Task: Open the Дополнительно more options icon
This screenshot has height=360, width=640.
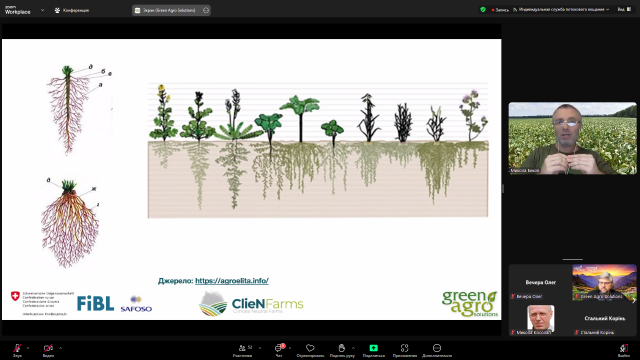Action: pyautogui.click(x=437, y=348)
